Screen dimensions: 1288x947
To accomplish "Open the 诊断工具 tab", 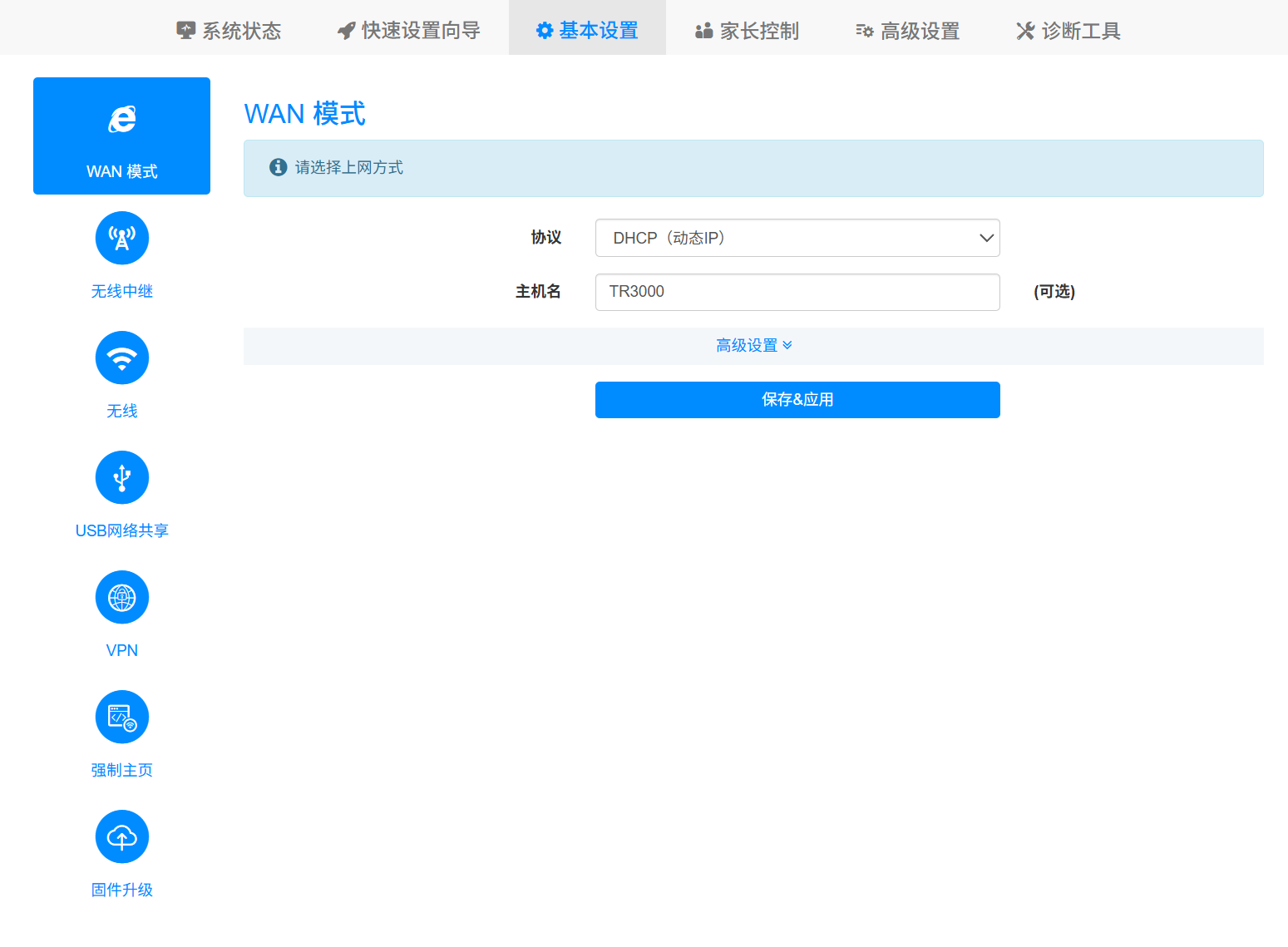I will (x=1068, y=31).
